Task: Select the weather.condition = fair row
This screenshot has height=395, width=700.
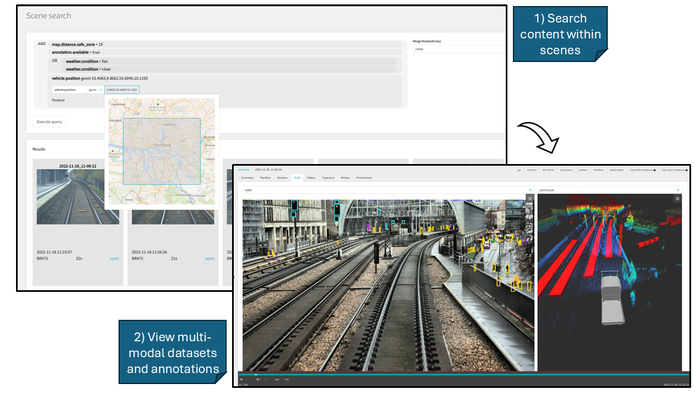Action: click(x=230, y=61)
